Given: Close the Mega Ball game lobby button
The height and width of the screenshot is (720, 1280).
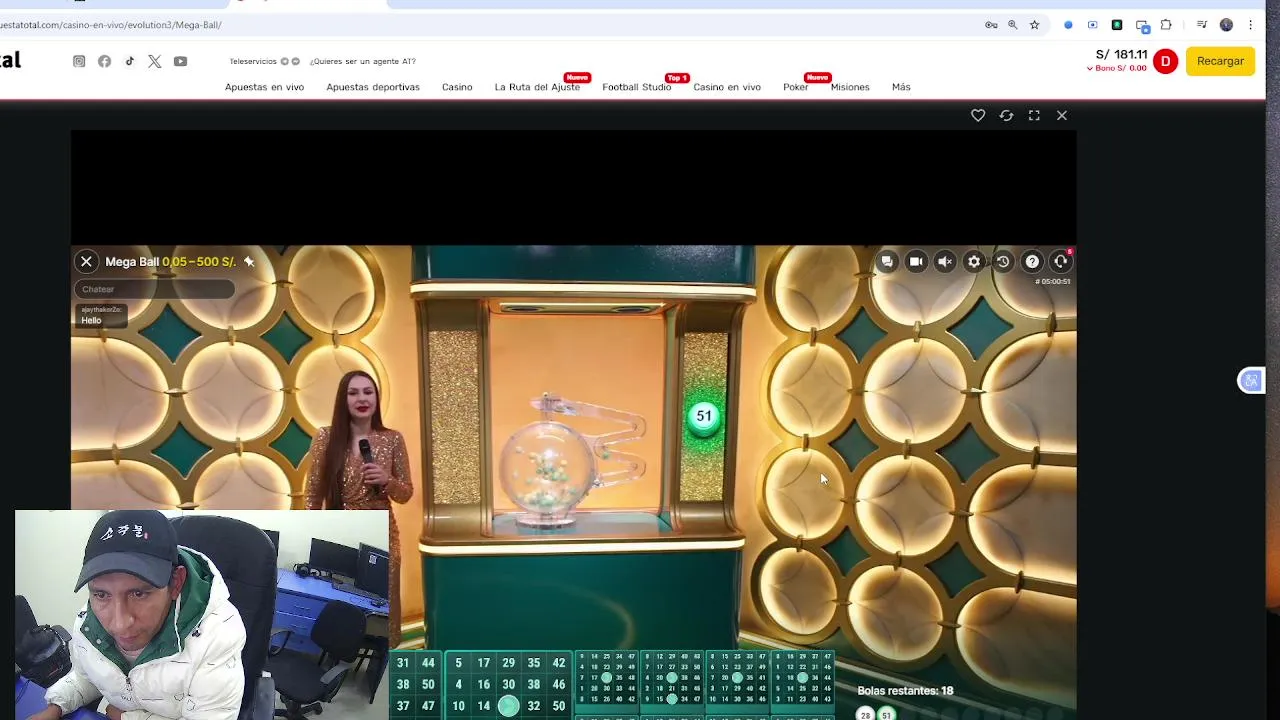Looking at the screenshot, I should tap(86, 262).
